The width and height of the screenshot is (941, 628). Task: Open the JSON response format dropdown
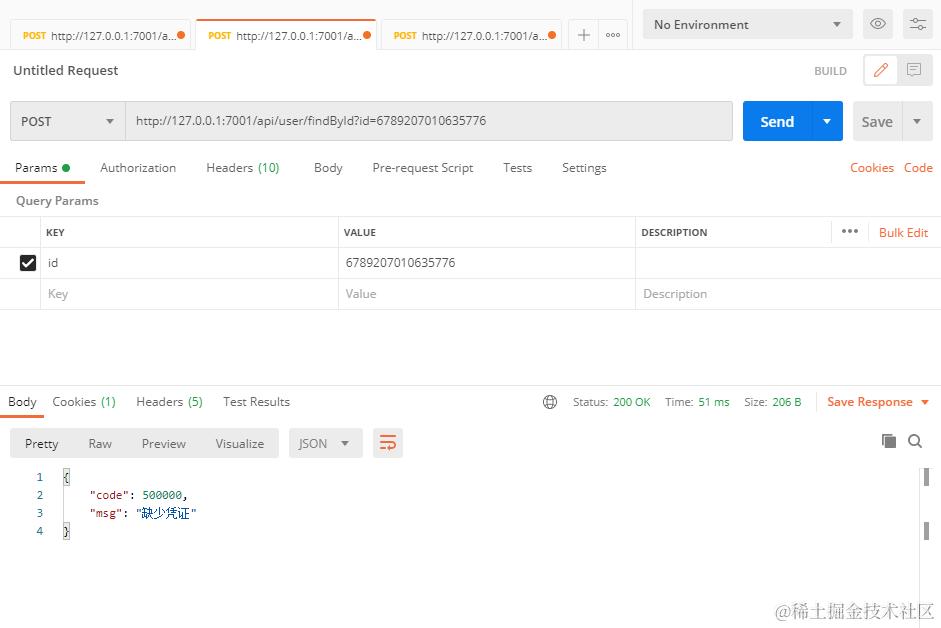325,443
